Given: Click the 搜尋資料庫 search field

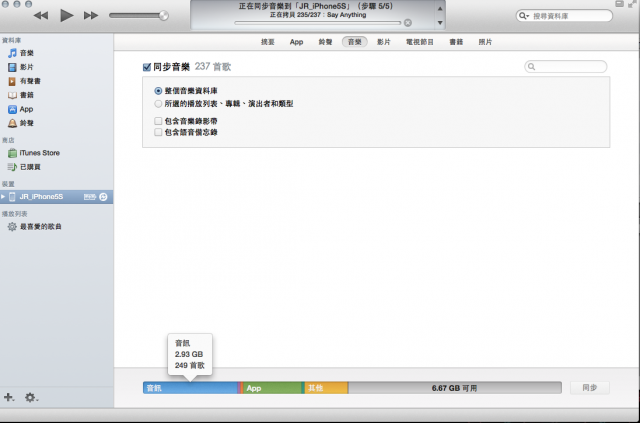Looking at the screenshot, I should tap(564, 16).
